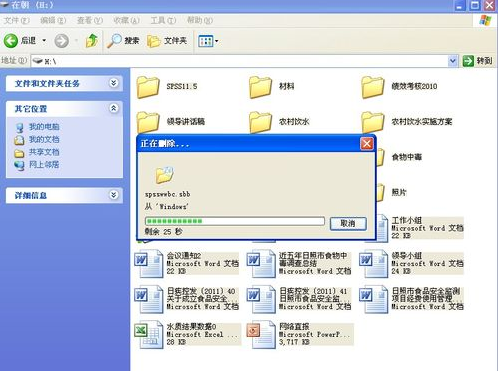The image size is (498, 375).
Task: Open the Favorites (收藏) menu
Action: point(126,21)
